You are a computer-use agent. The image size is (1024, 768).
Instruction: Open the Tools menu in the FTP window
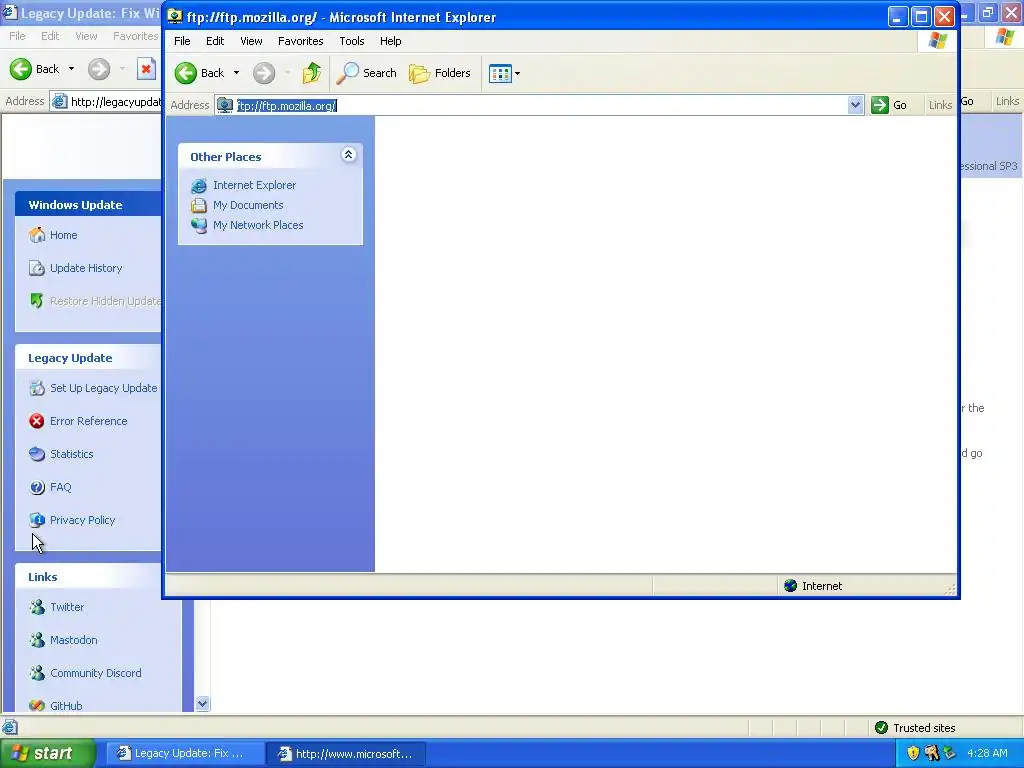click(351, 41)
